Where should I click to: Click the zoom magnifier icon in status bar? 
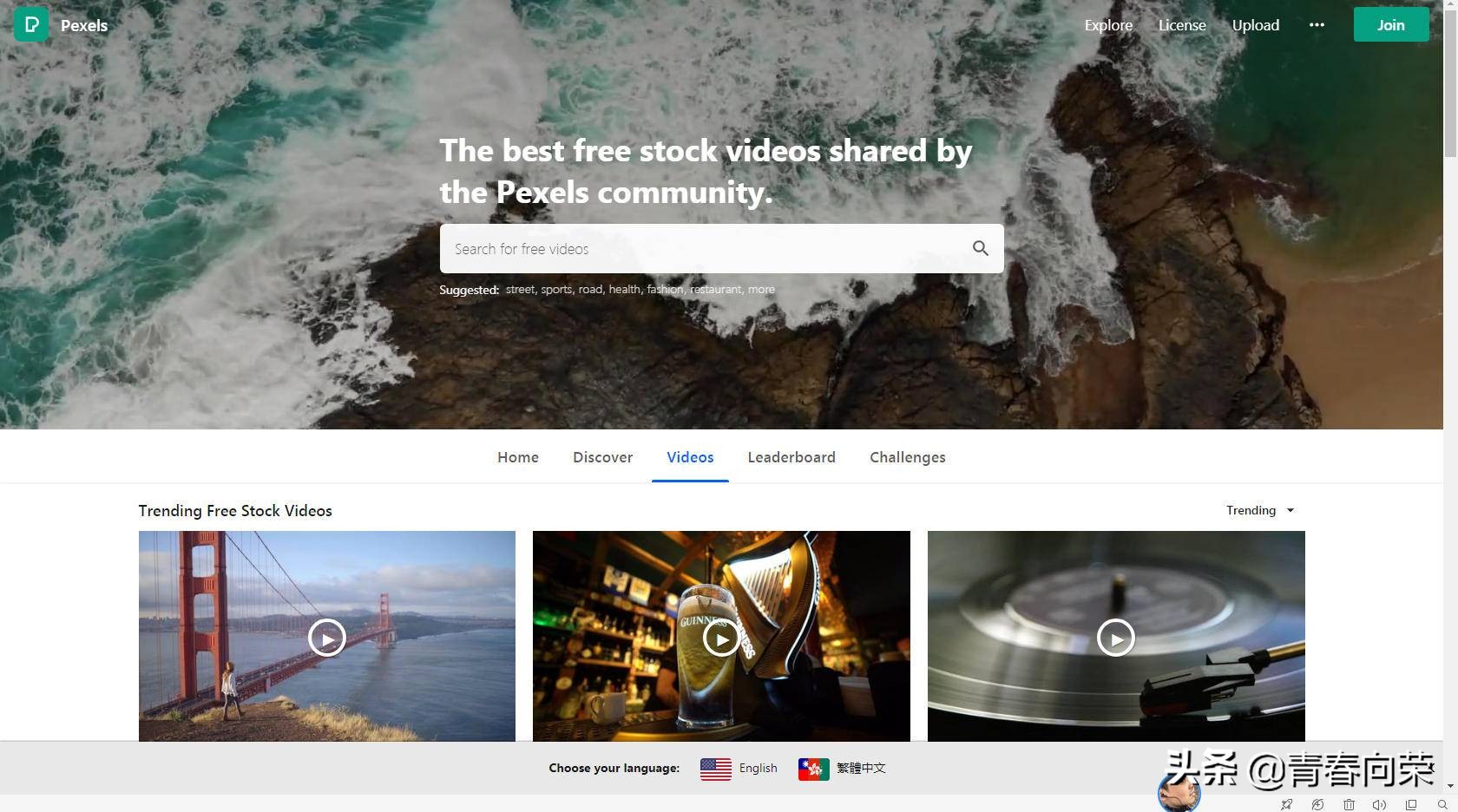click(x=1442, y=804)
